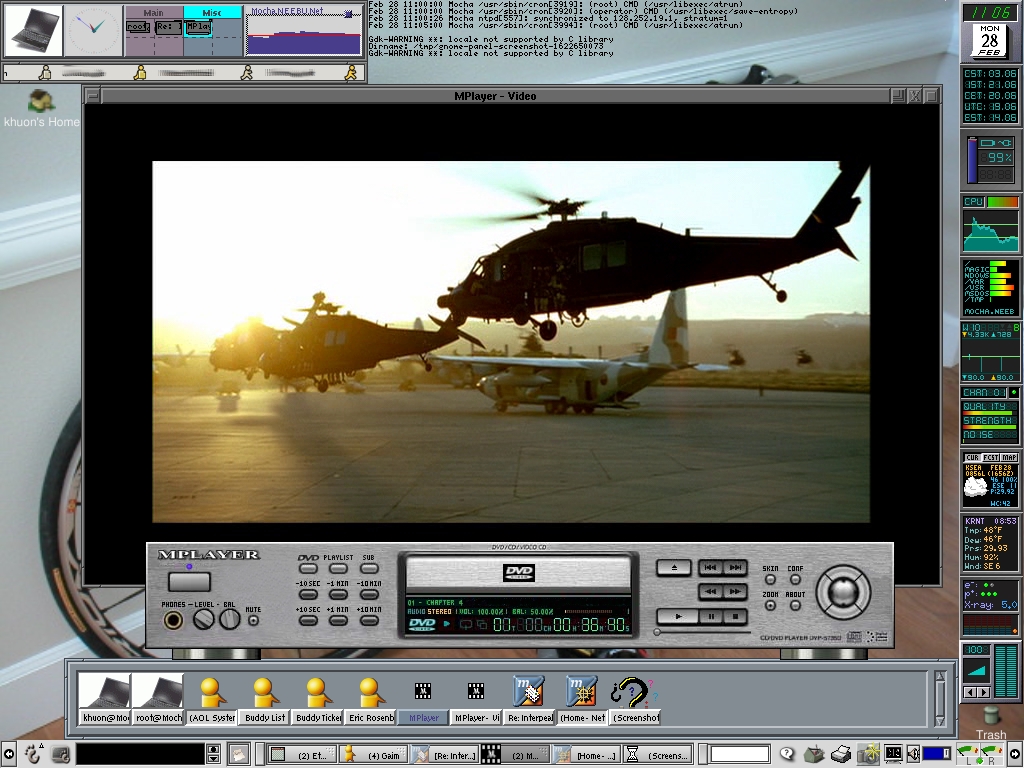Open MPlayer CONF preferences
1024x768 pixels.
point(795,579)
